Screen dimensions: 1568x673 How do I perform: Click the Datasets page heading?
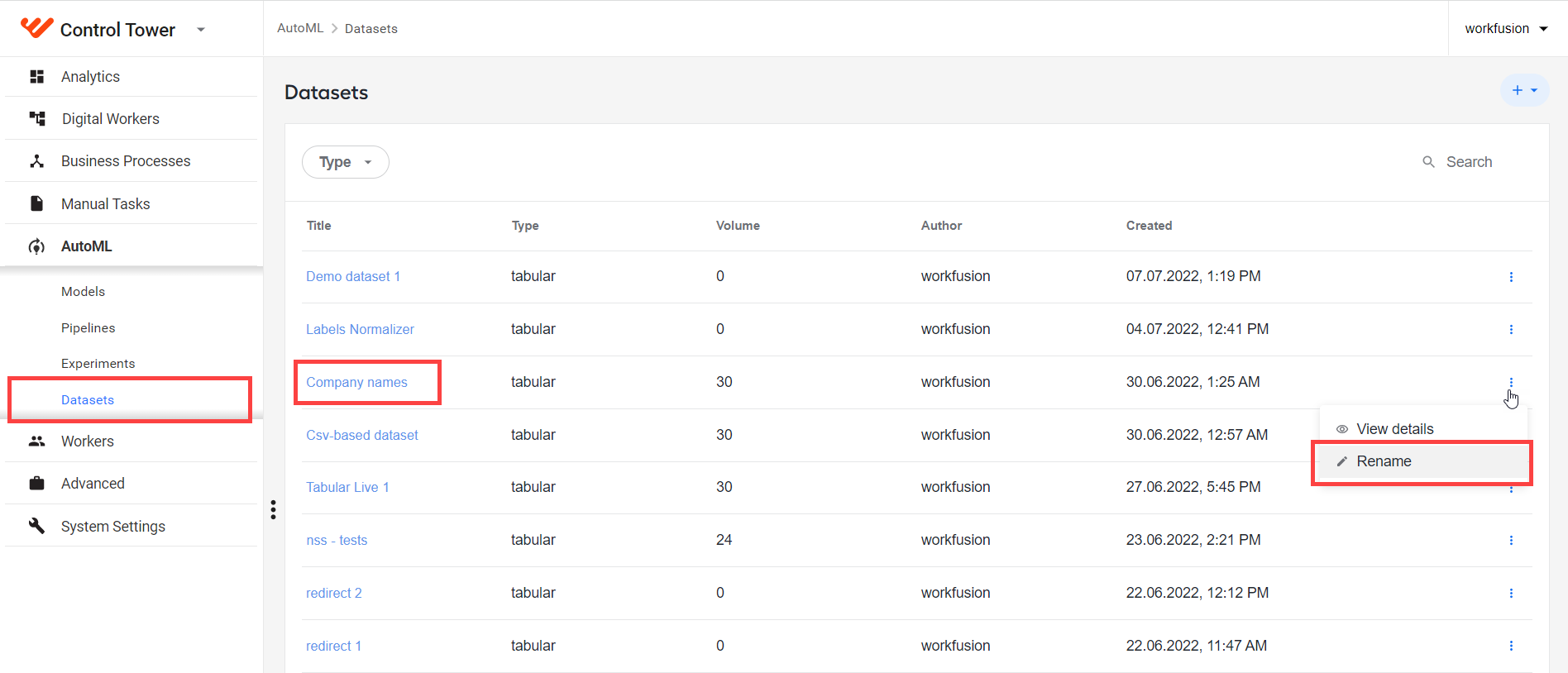tap(327, 93)
